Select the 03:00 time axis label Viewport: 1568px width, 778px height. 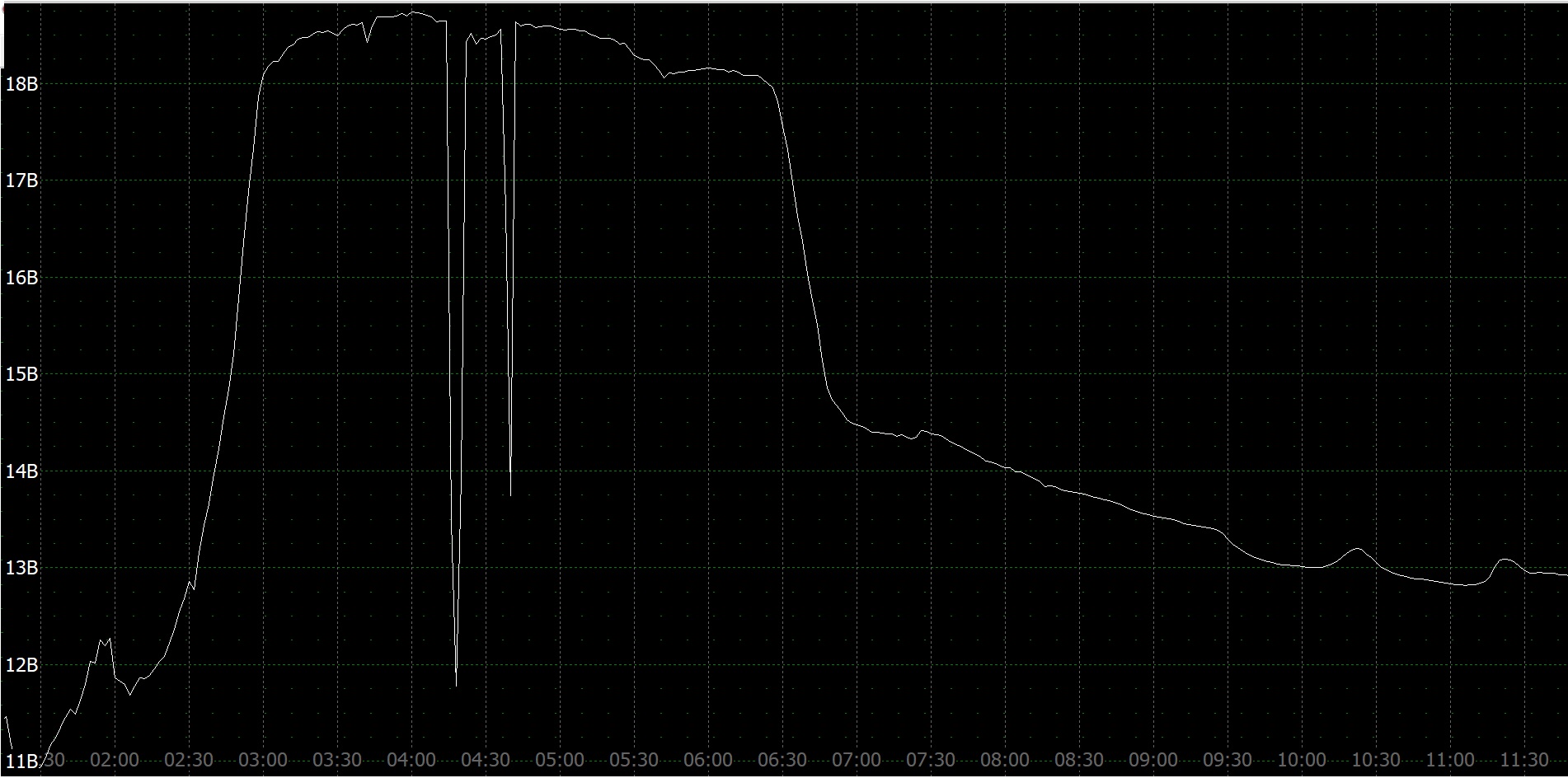[262, 760]
